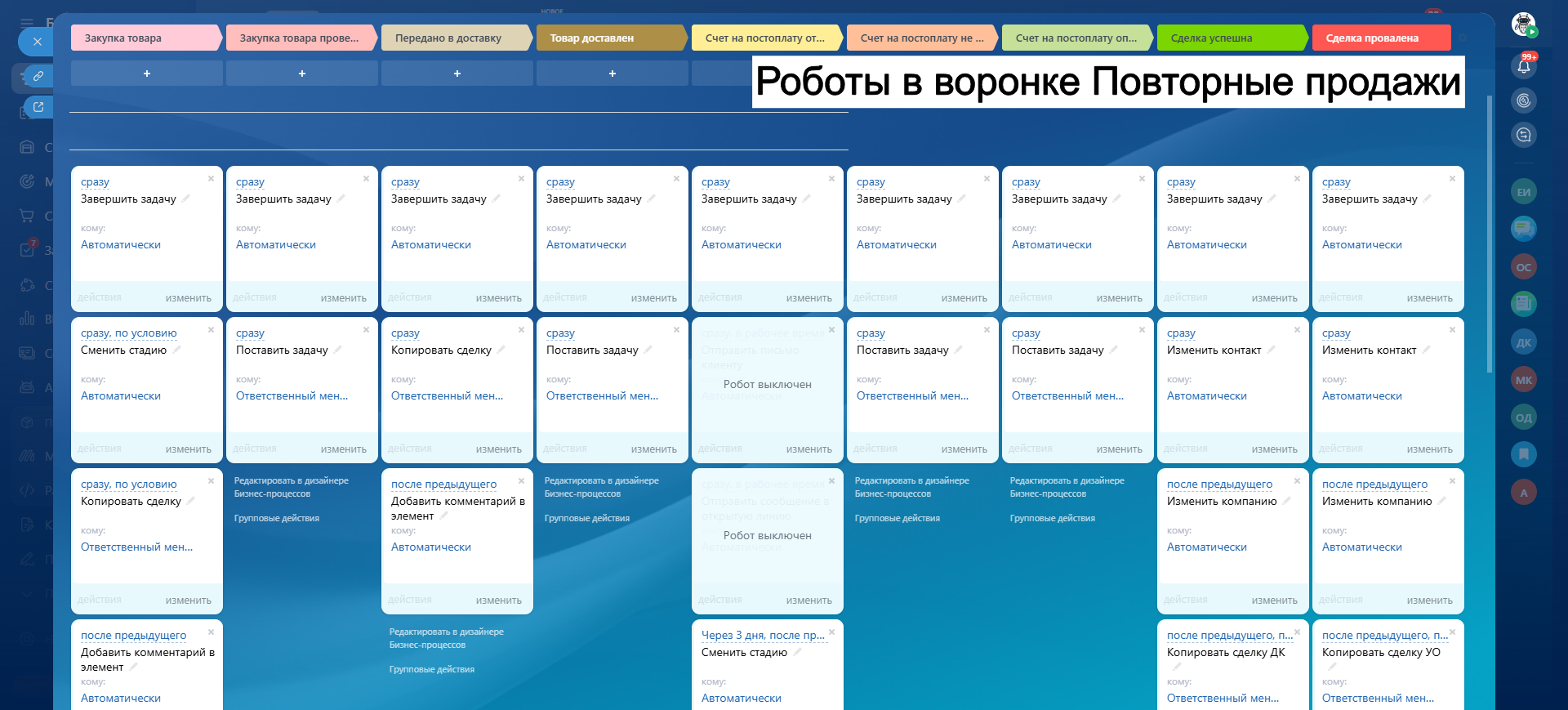The image size is (1568, 710).
Task: Add robot with plus under Товар доставлен
Action: coord(612,74)
